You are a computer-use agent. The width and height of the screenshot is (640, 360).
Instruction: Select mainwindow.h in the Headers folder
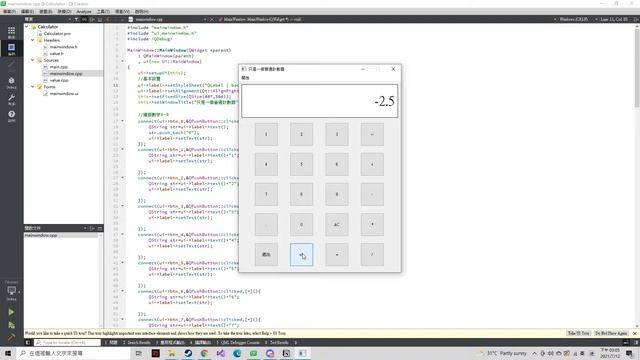(63, 47)
